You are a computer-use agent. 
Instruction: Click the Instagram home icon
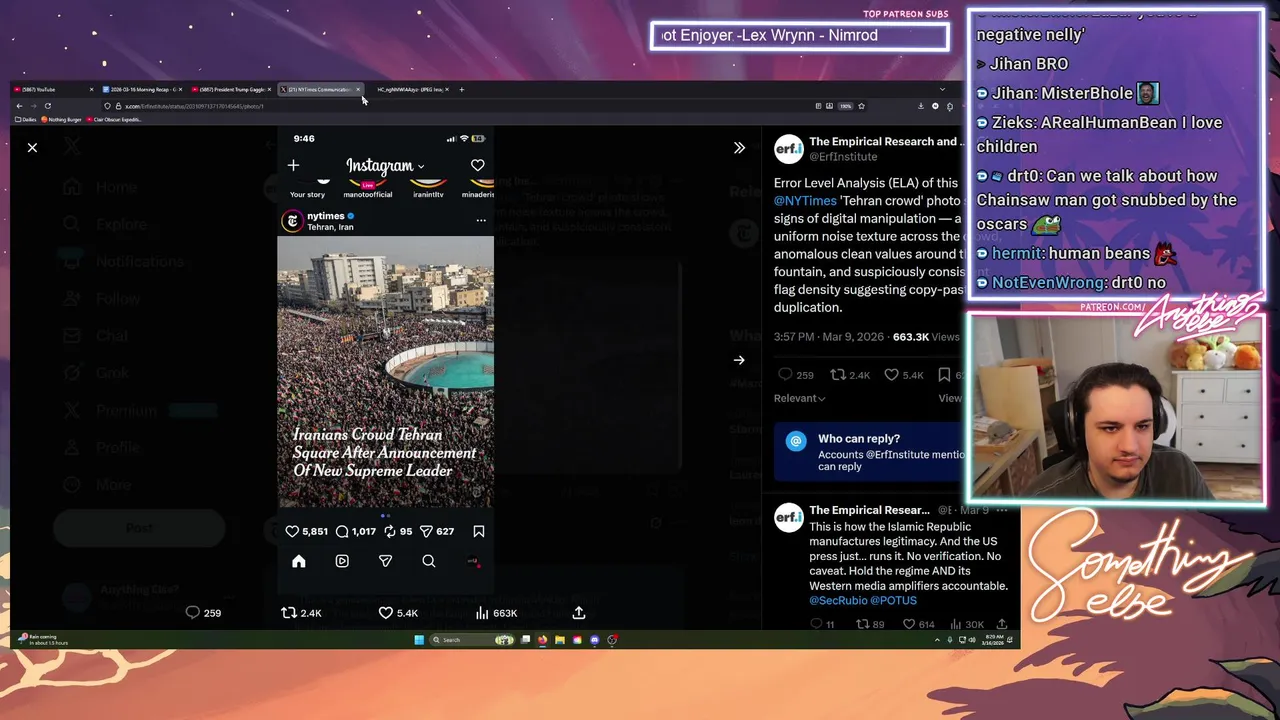tap(298, 561)
